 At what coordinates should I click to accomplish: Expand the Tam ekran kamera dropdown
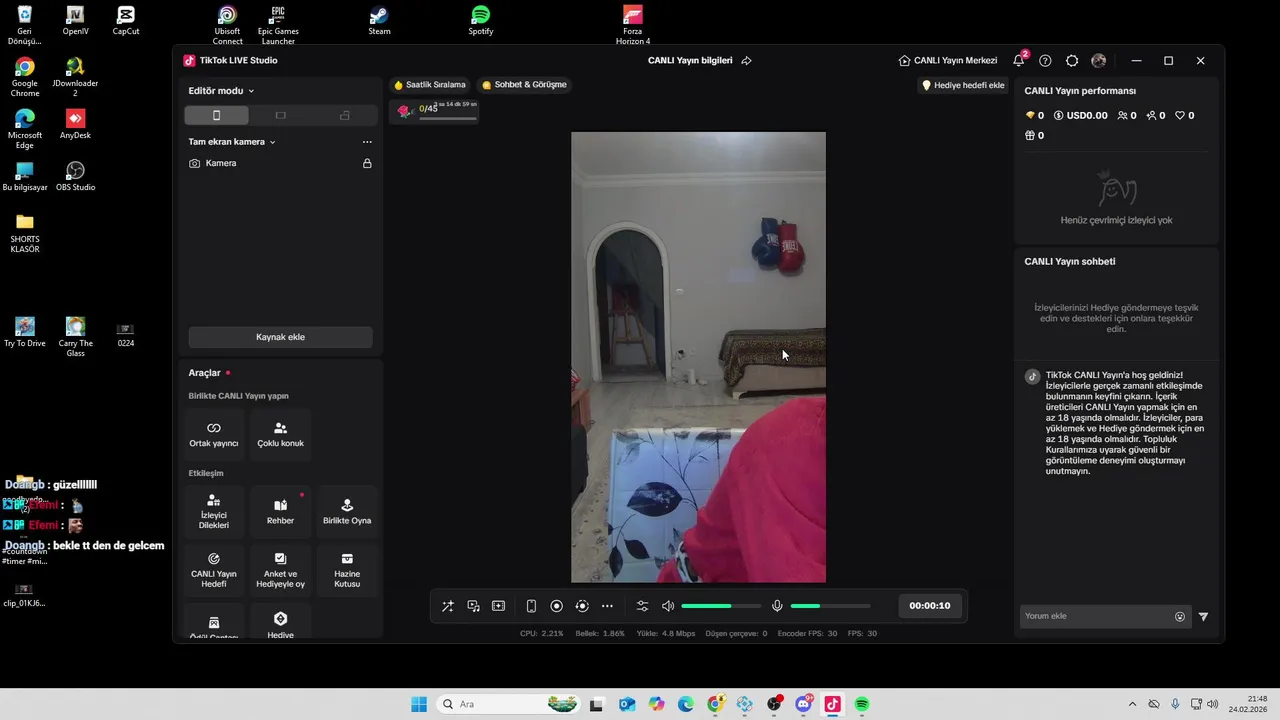pos(232,142)
